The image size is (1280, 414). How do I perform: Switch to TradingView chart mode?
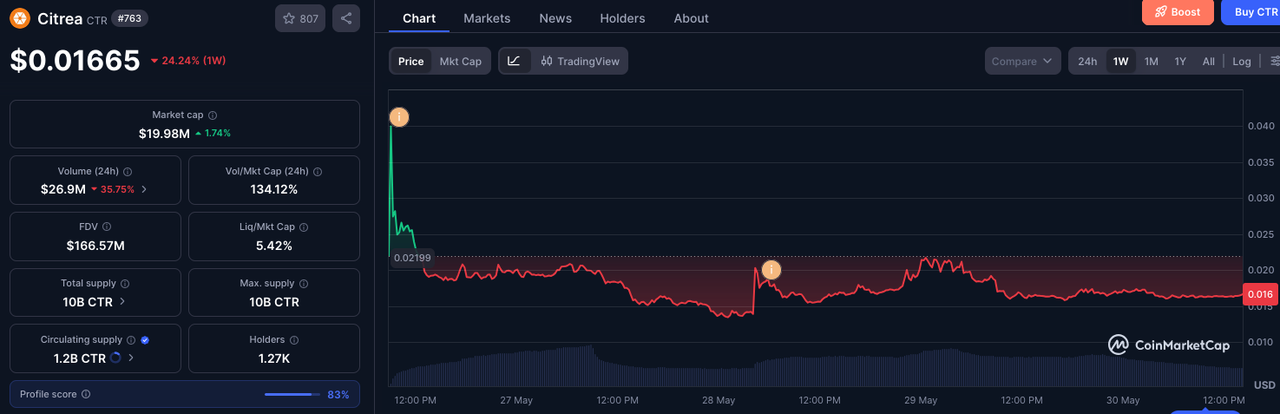tap(580, 61)
